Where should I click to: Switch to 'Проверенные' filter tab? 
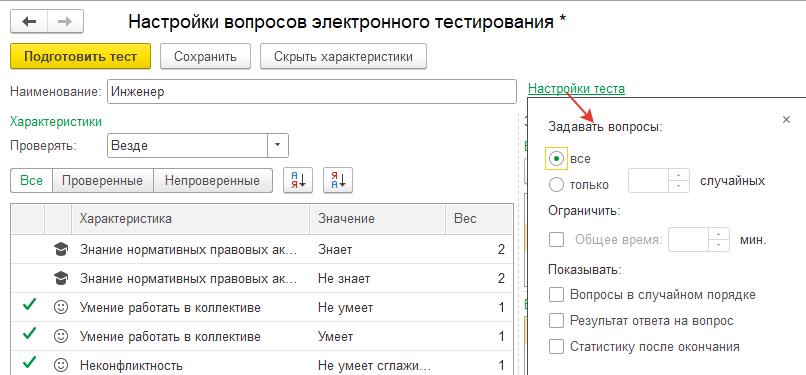coord(102,181)
